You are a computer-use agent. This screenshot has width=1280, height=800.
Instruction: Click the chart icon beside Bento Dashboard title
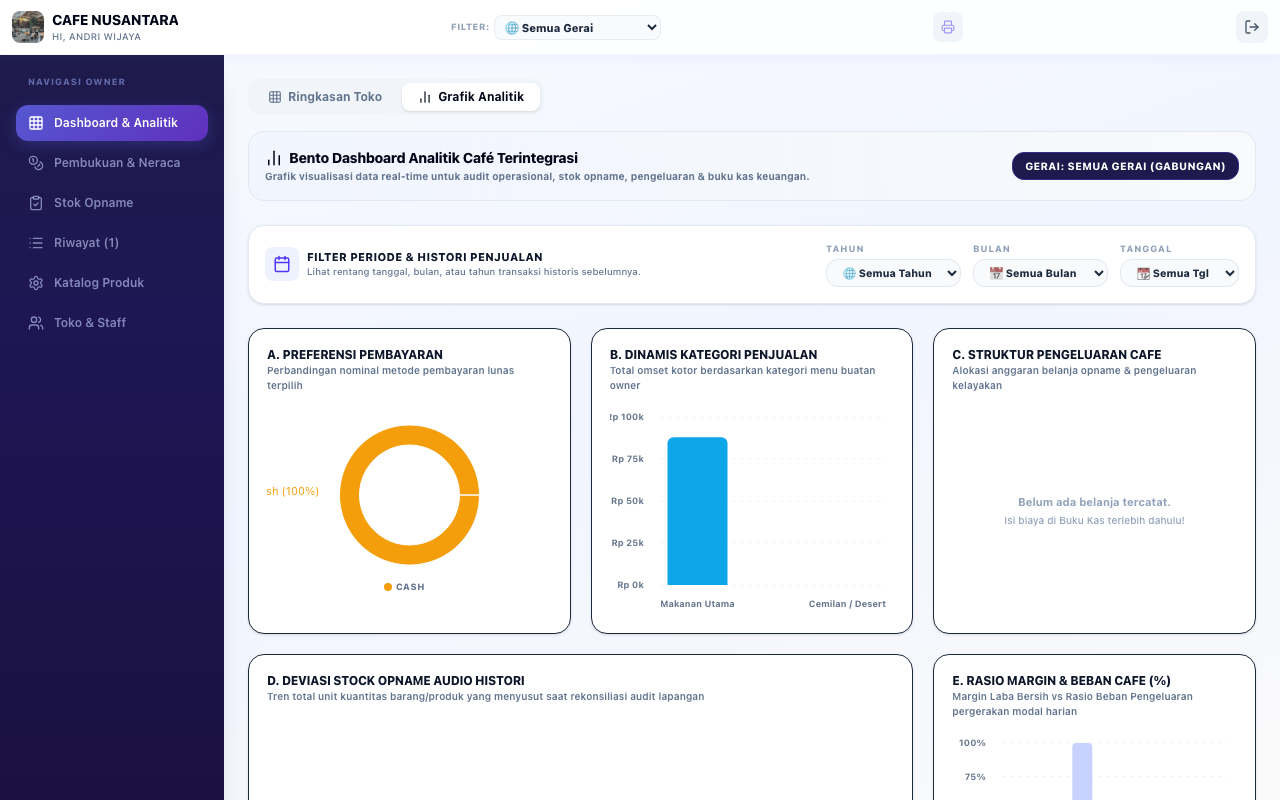pyautogui.click(x=274, y=158)
